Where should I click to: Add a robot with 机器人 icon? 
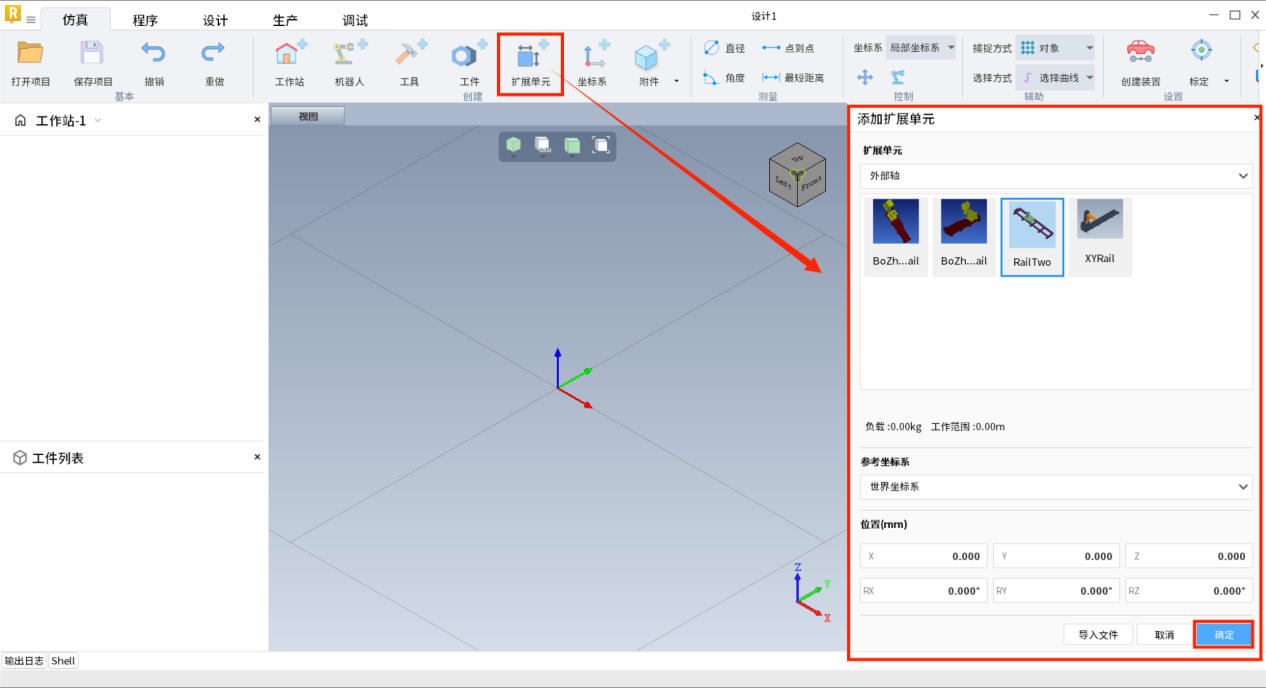point(349,54)
